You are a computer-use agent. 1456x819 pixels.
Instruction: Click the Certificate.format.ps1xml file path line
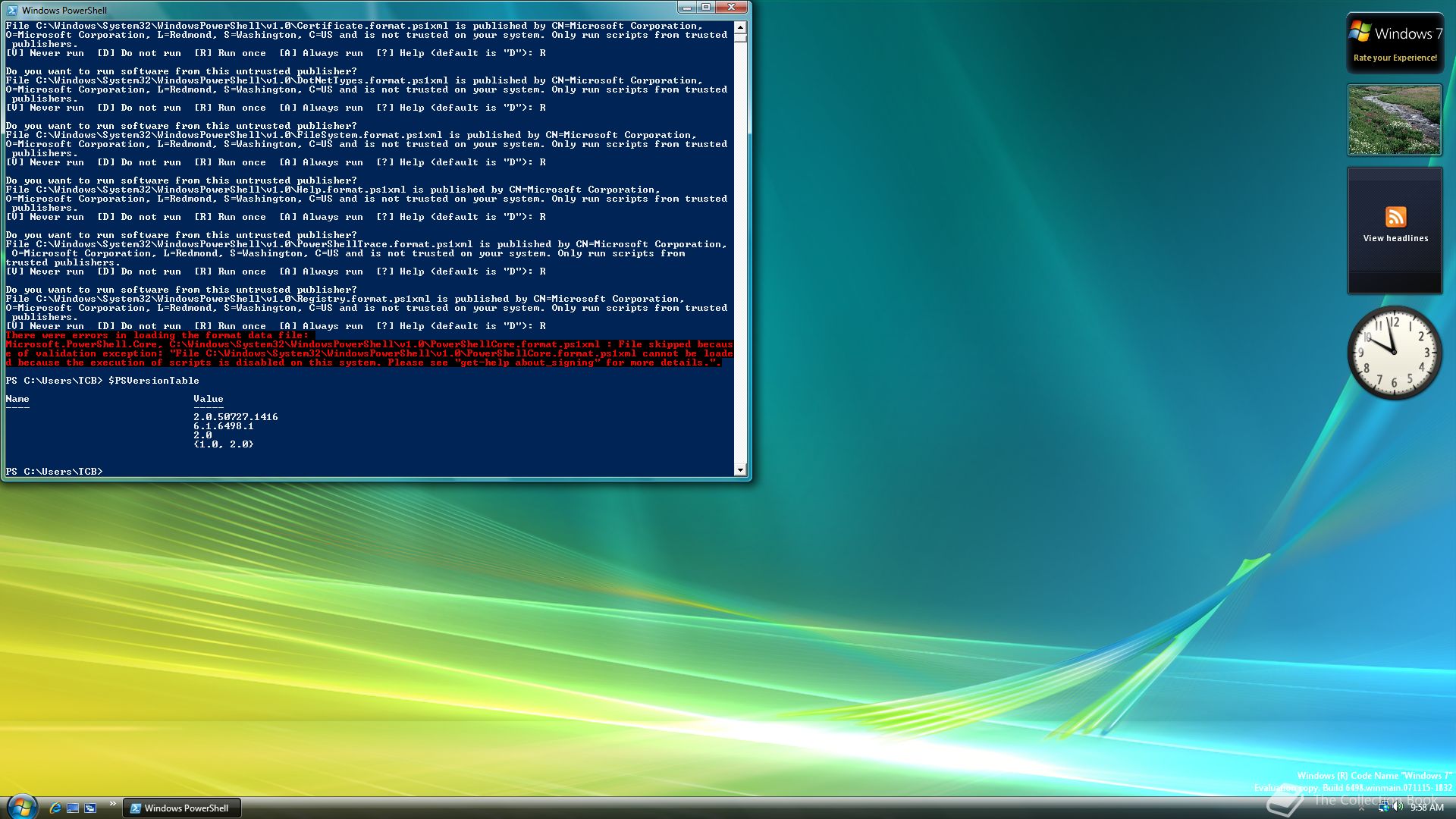point(354,26)
